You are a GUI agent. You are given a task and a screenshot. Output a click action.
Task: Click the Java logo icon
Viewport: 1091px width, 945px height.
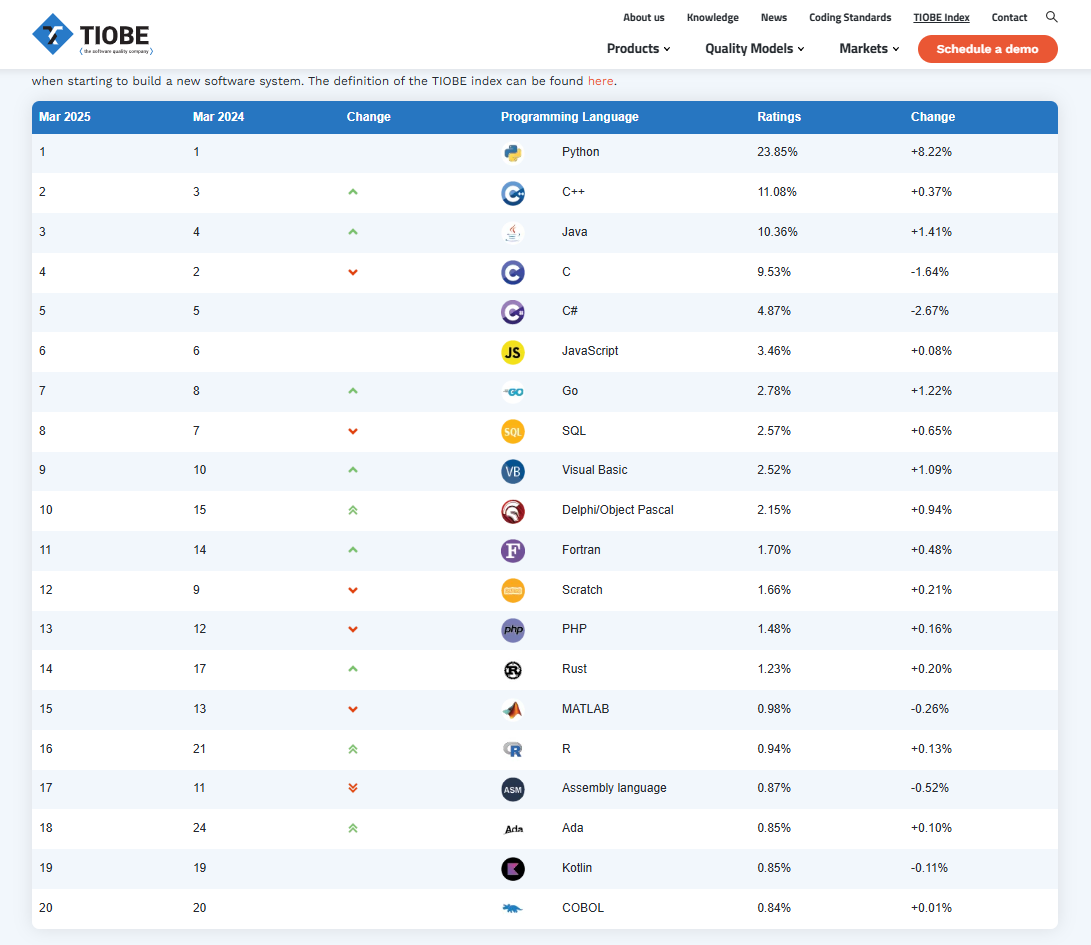coord(512,232)
